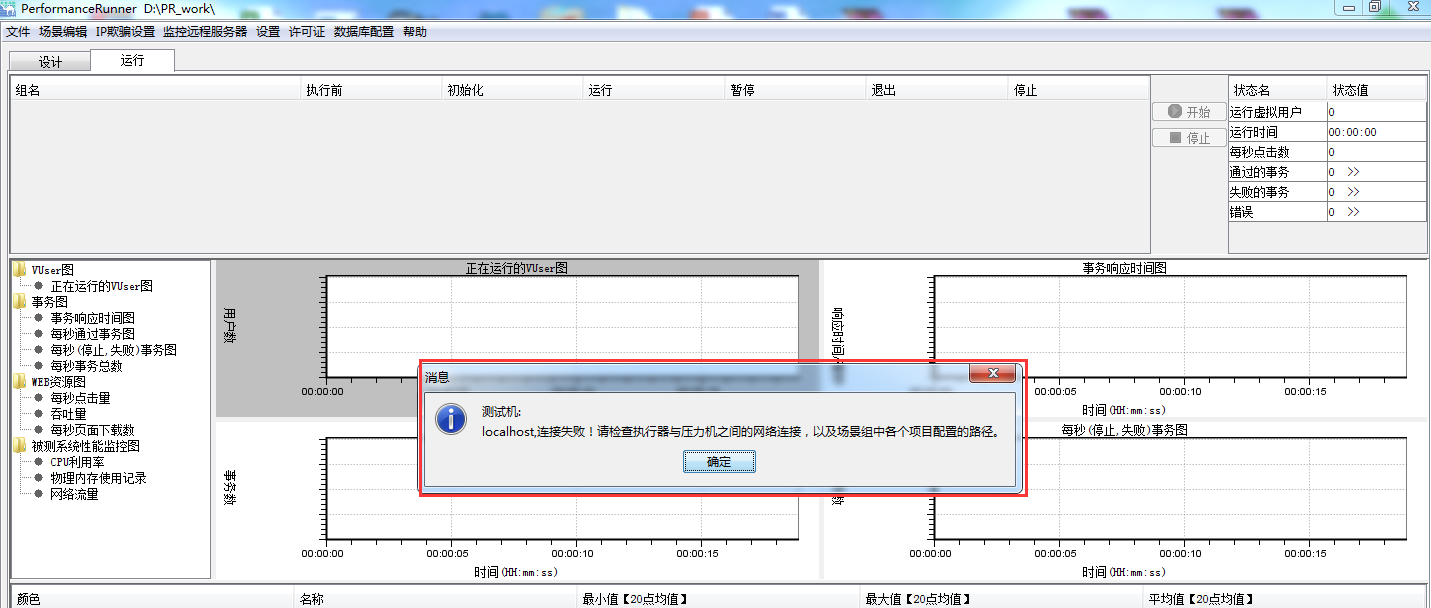Open the 许可证 menu
1431x608 pixels.
pos(307,32)
